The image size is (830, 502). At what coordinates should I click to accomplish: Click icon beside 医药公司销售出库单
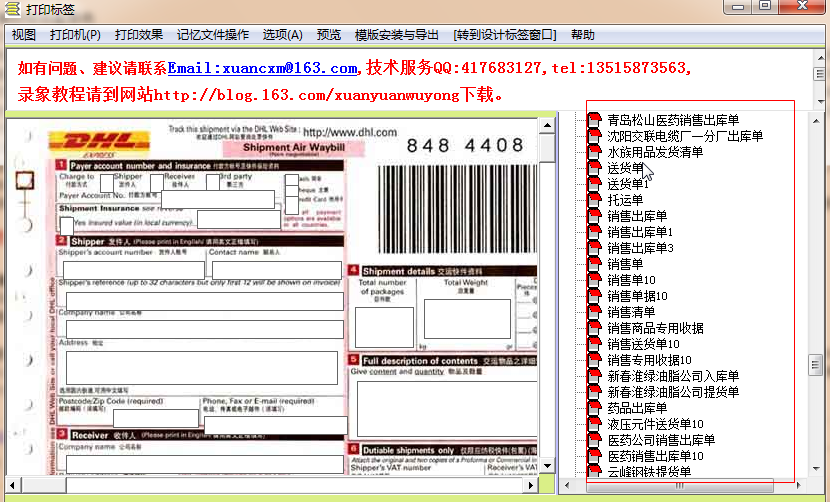(594, 440)
